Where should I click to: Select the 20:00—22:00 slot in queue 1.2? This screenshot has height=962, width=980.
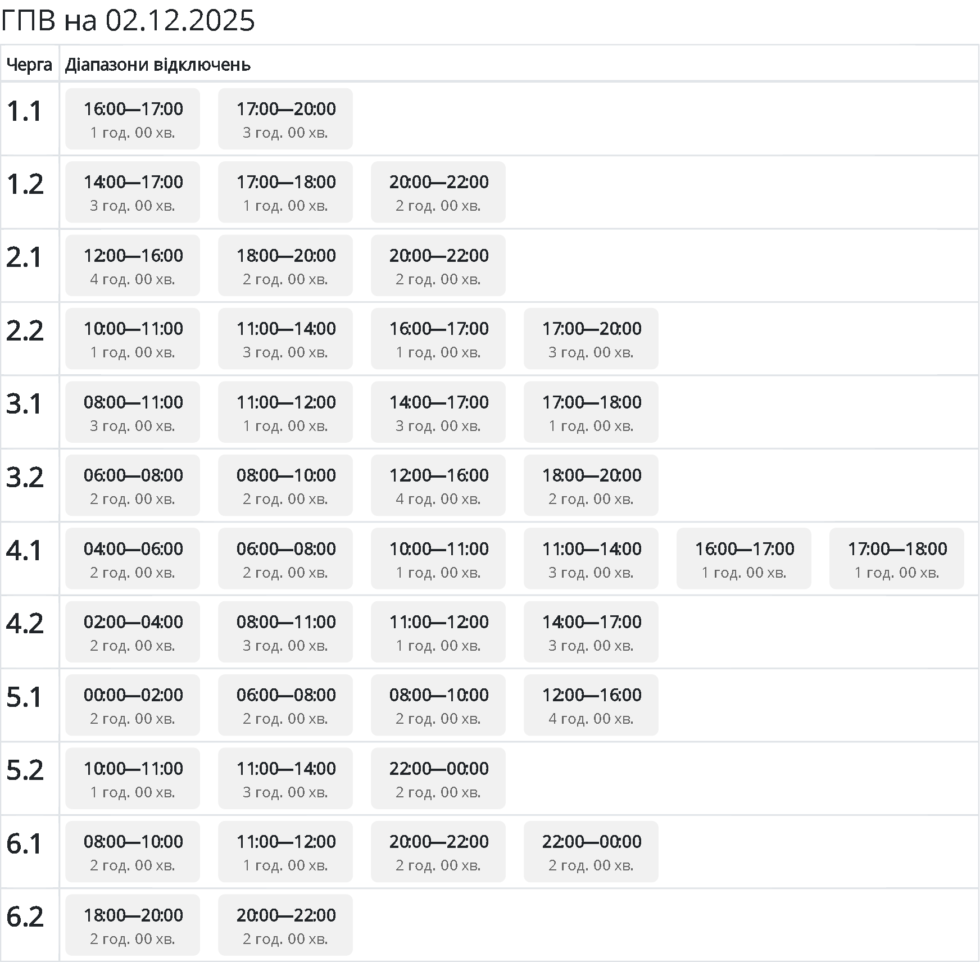pyautogui.click(x=438, y=192)
